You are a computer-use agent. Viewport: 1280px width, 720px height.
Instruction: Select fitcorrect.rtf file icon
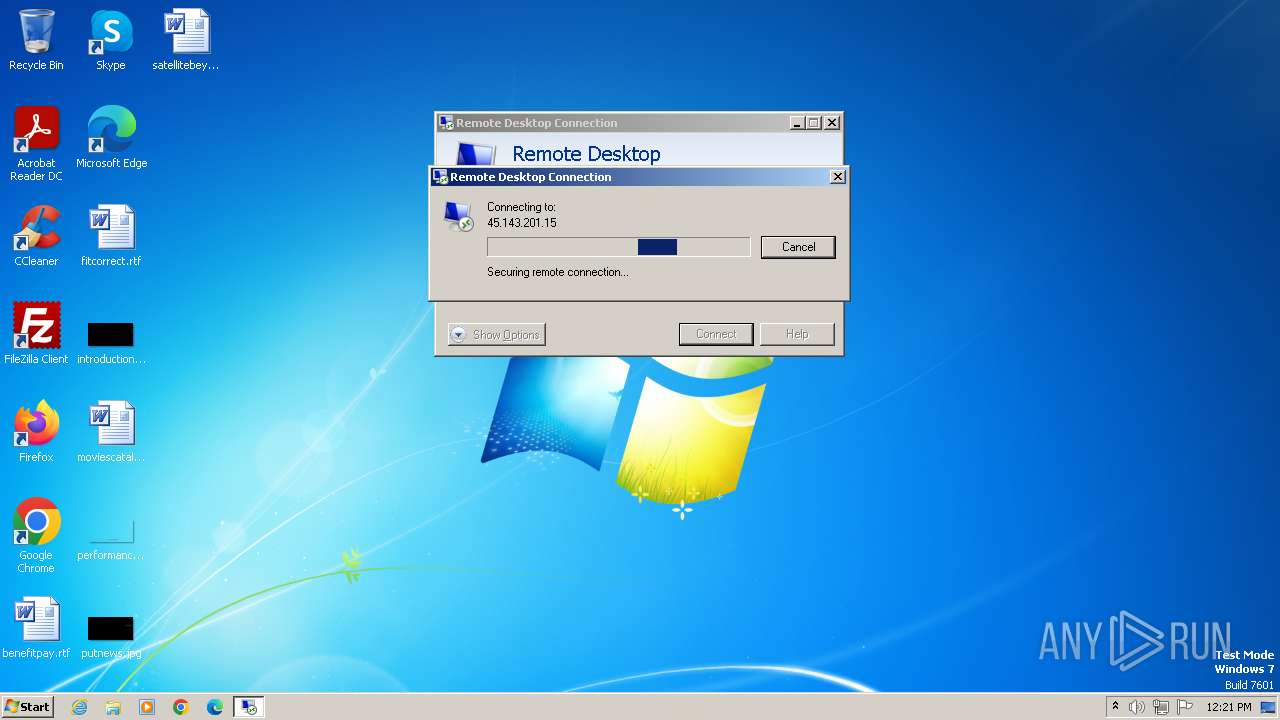click(111, 235)
